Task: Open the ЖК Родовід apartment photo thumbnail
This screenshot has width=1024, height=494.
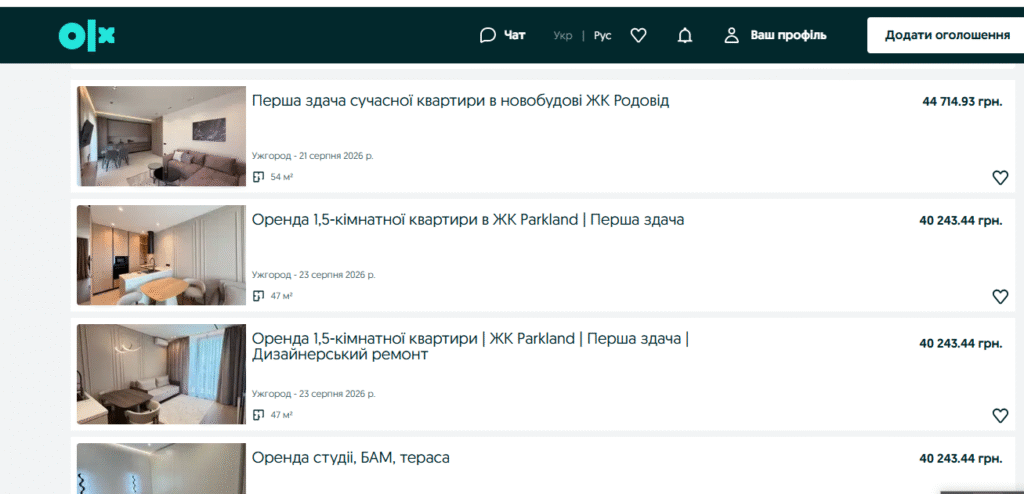Action: [x=161, y=136]
